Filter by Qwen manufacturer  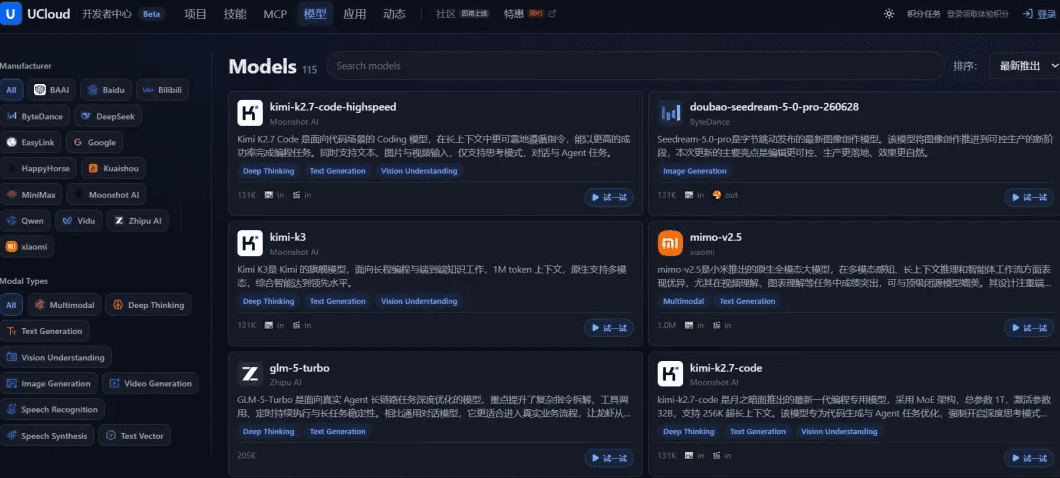[26, 220]
